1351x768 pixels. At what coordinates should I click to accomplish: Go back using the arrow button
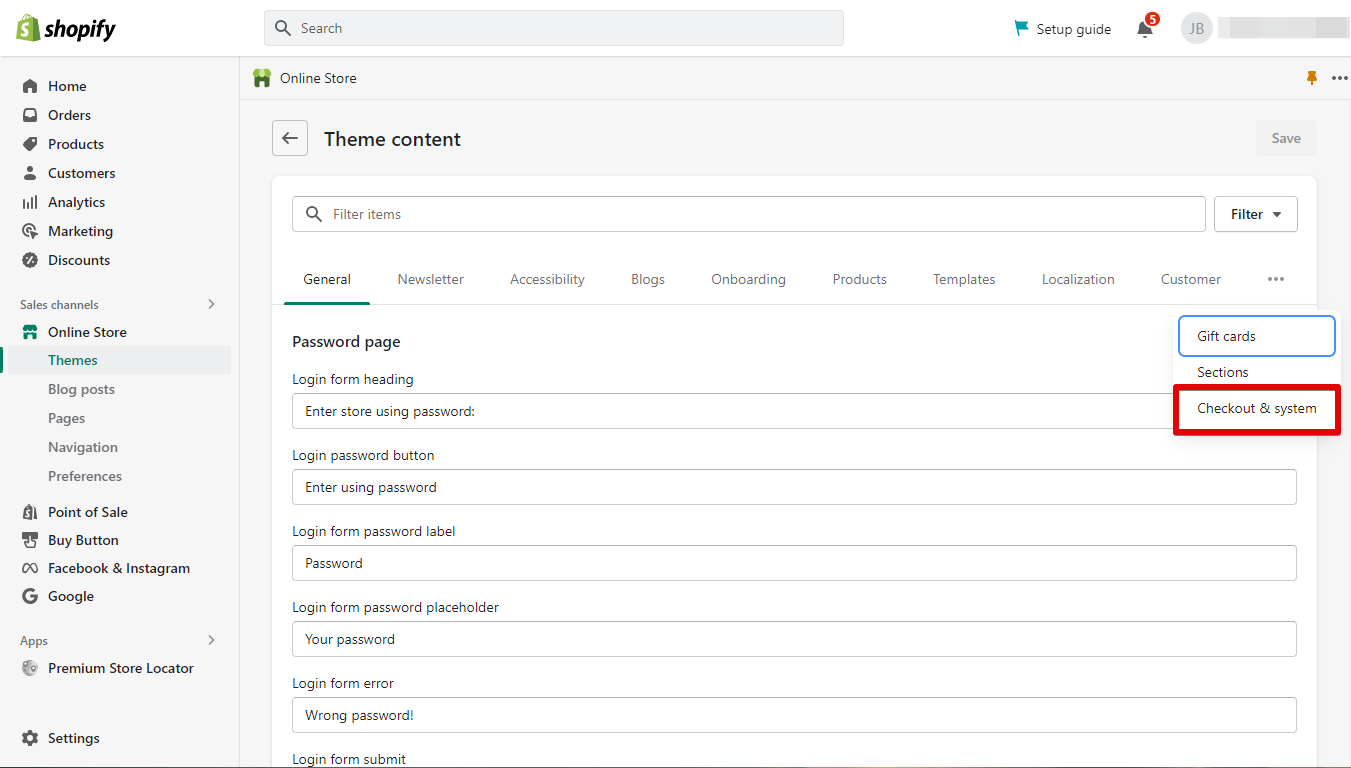pos(290,139)
